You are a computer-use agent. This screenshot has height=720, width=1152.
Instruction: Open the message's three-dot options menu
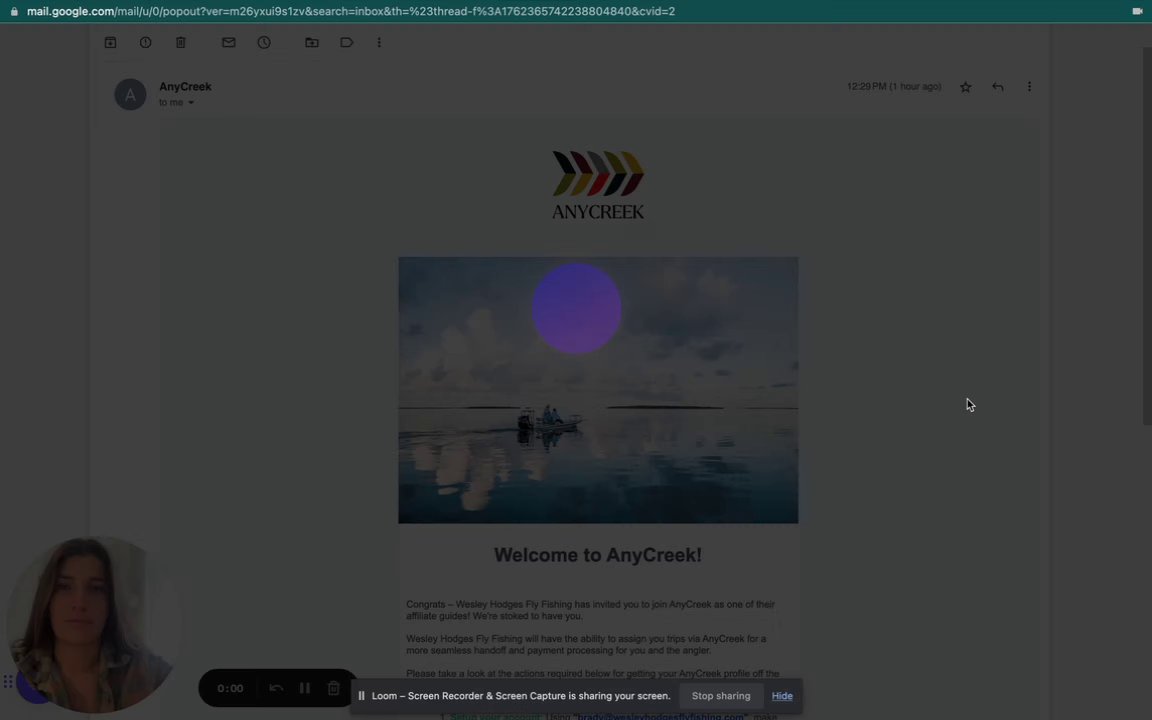[x=1029, y=87]
